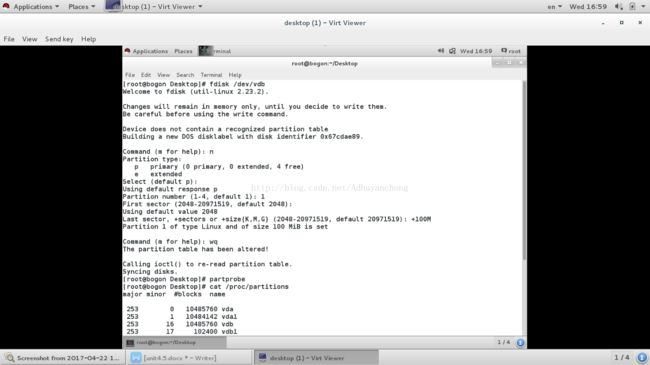The width and height of the screenshot is (650, 365).
Task: Select desktop (1) - Virt Viewer taskbar button
Action: (x=316, y=358)
